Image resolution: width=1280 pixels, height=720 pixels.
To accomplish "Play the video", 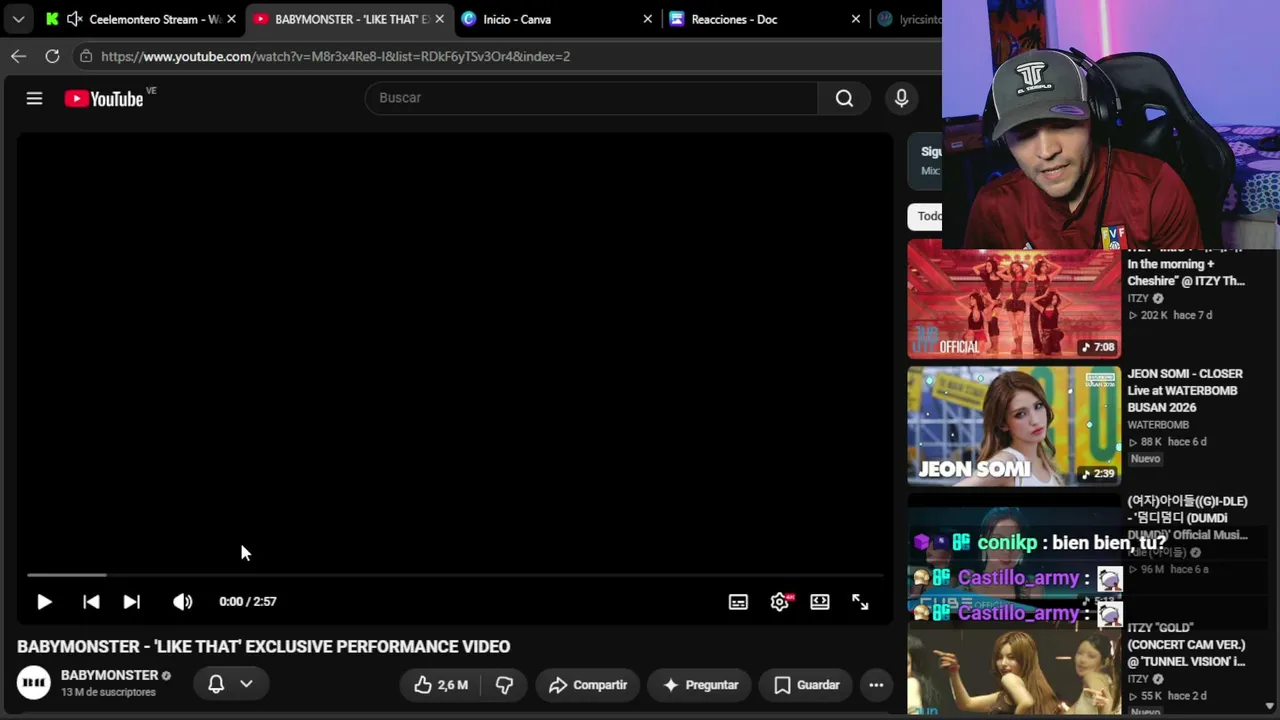I will (44, 602).
